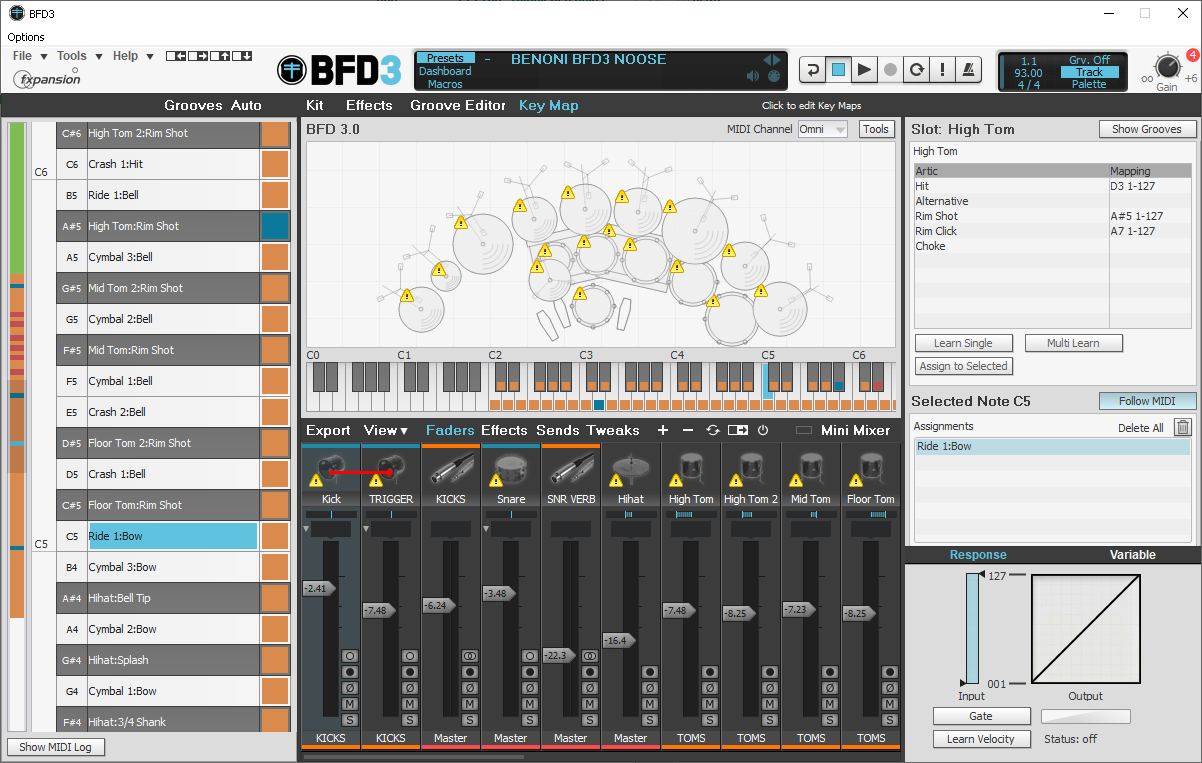Mute the Kick channel
Image resolution: width=1202 pixels, height=763 pixels.
(x=350, y=704)
